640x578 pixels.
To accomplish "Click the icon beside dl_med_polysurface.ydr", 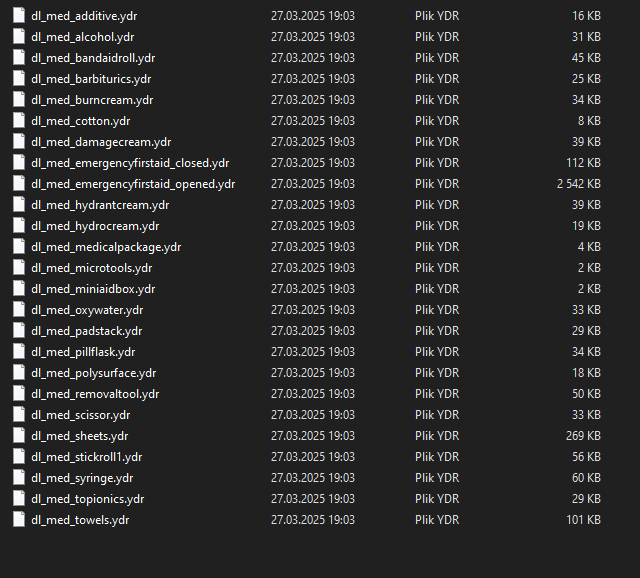I will [19, 373].
